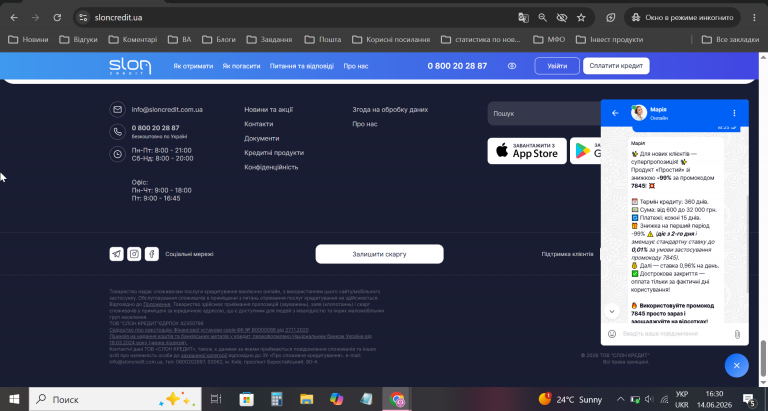Download from the App Store badge
Image resolution: width=768 pixels, height=411 pixels.
click(527, 151)
